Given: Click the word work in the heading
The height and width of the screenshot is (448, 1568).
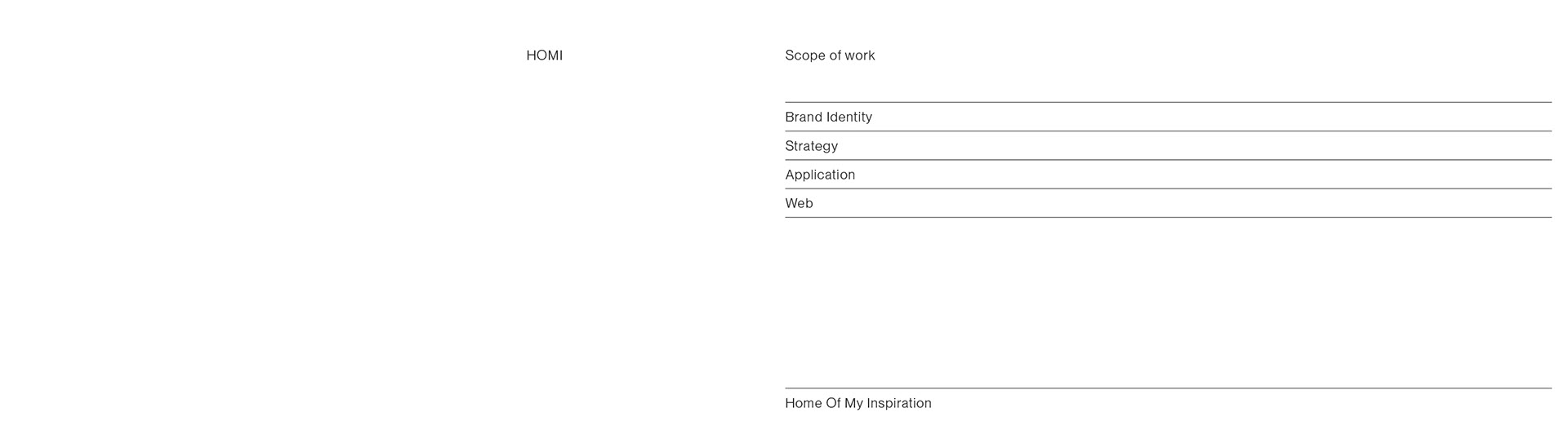Looking at the screenshot, I should tap(860, 55).
